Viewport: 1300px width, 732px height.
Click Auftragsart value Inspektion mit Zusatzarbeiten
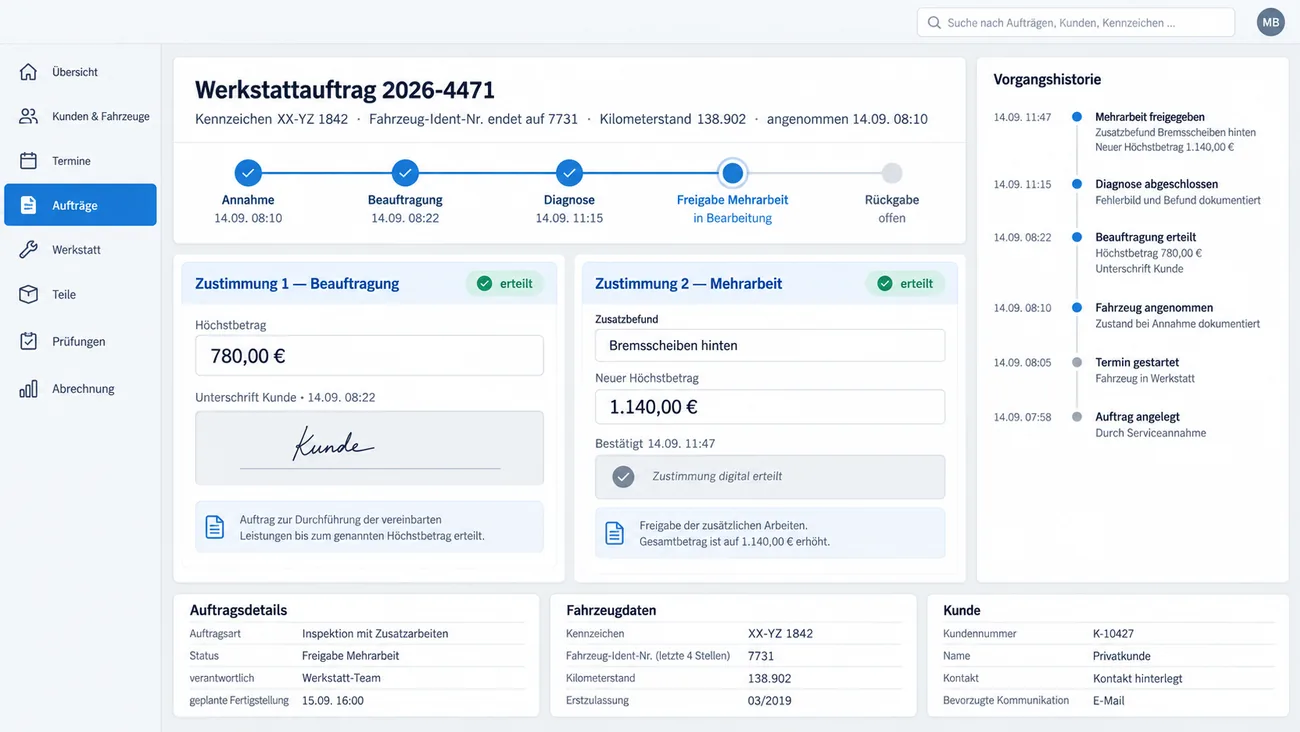(375, 634)
